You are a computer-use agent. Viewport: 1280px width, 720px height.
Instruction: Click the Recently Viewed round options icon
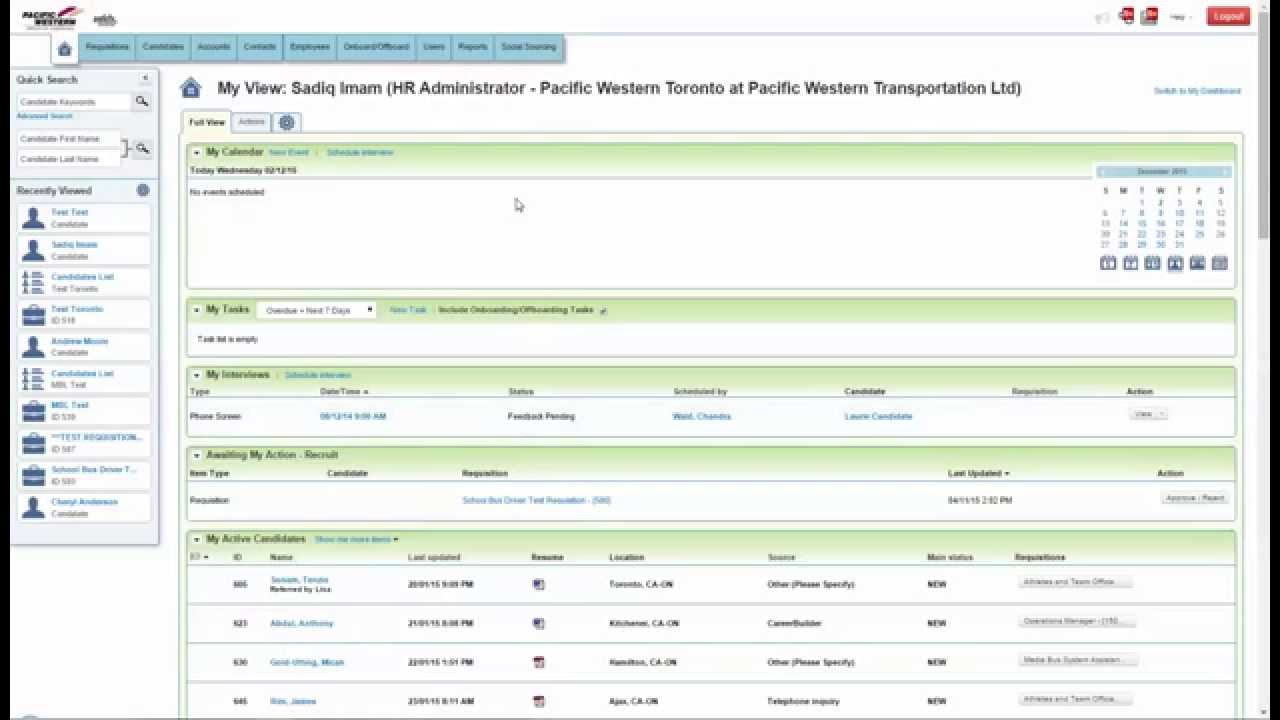(143, 190)
